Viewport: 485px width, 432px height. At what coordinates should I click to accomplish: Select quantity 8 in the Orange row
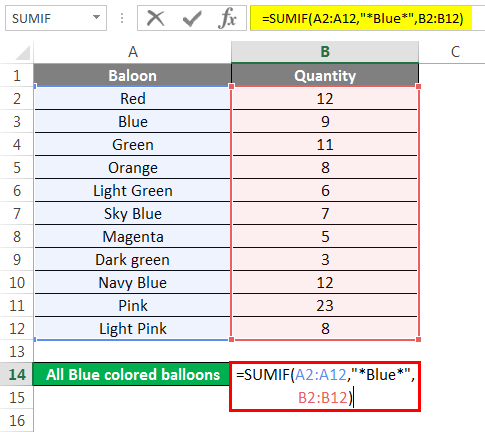pos(325,168)
